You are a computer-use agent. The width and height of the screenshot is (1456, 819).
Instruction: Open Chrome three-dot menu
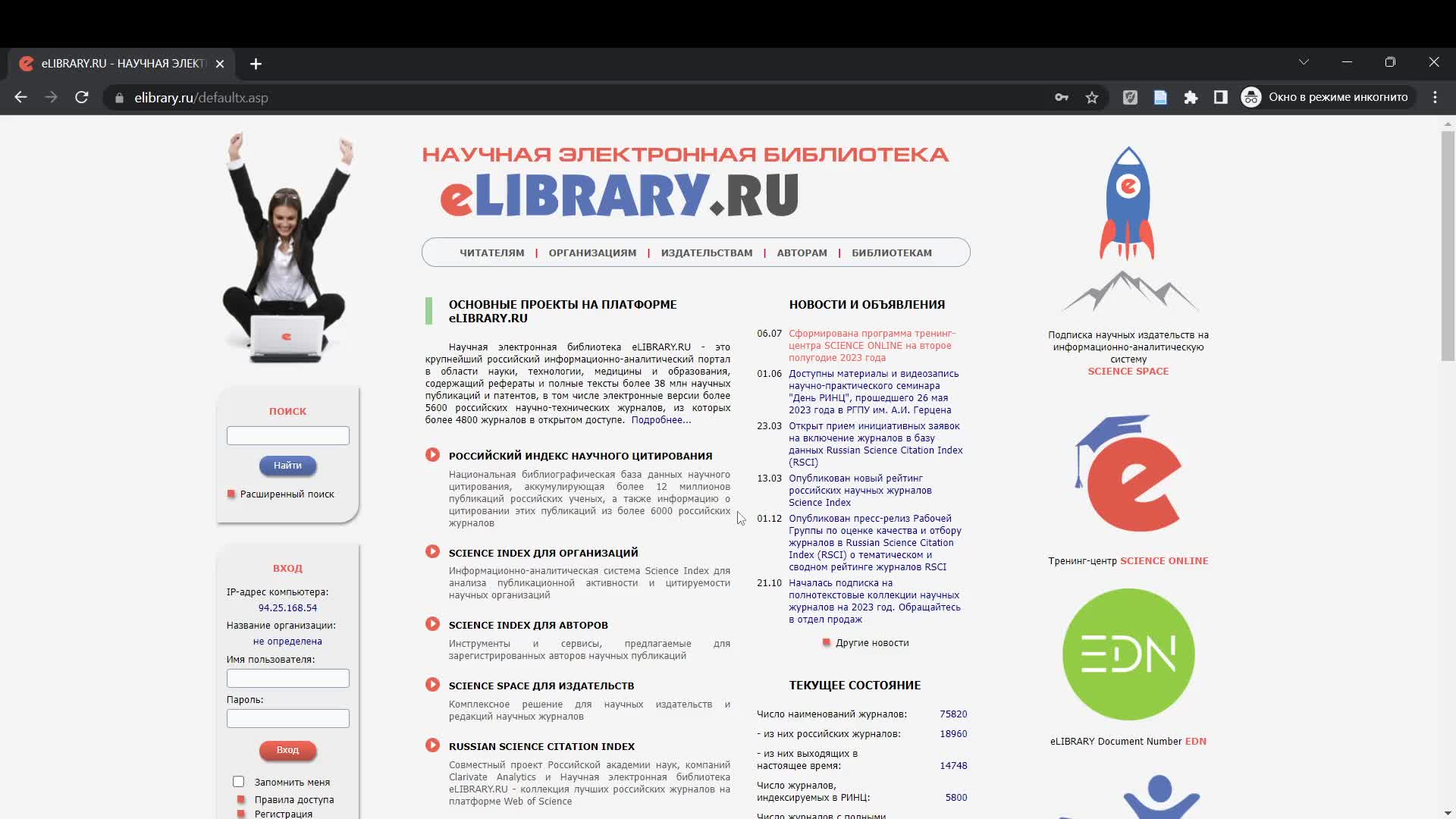pos(1435,97)
